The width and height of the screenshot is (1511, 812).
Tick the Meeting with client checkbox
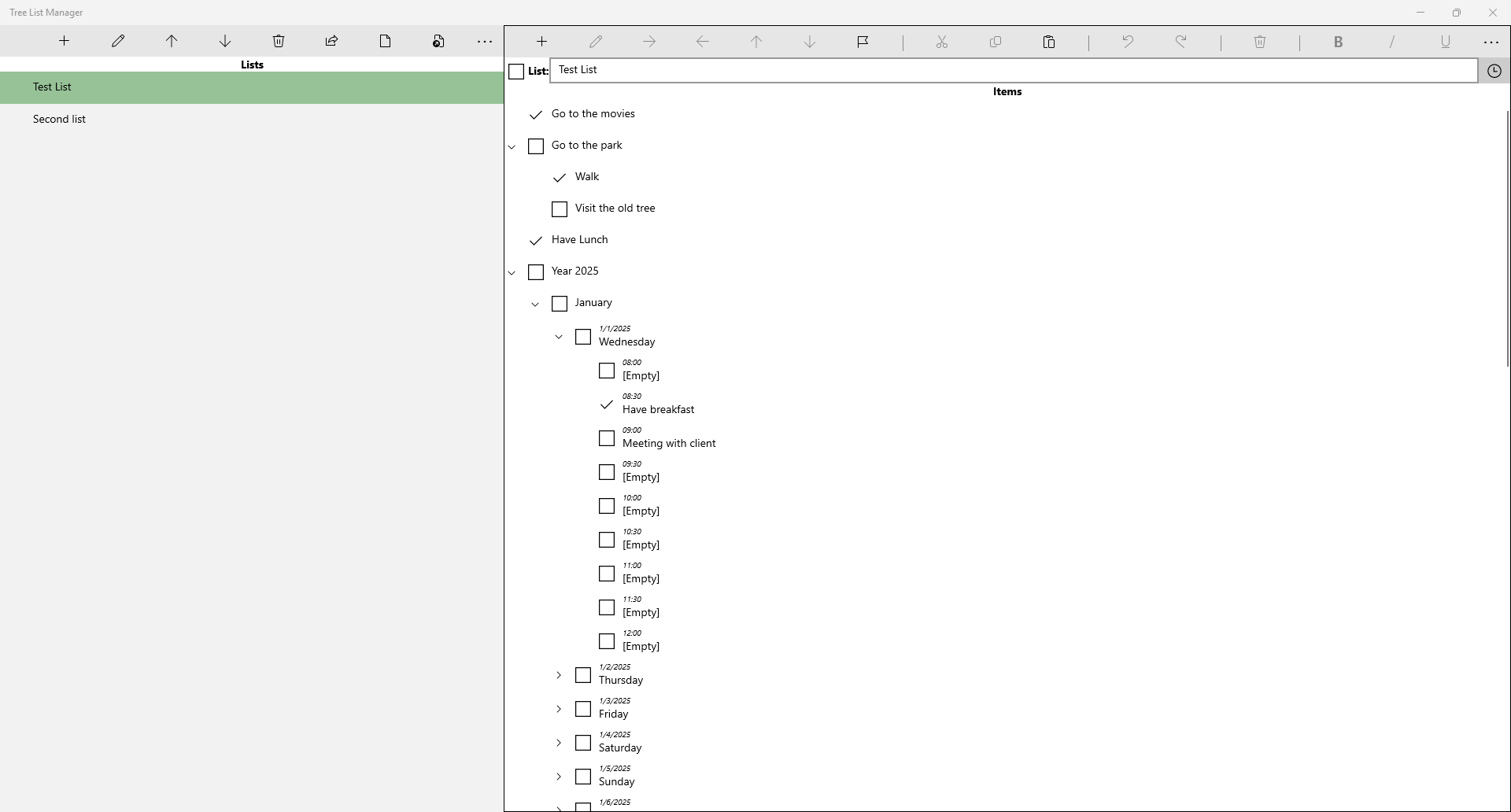[x=606, y=438]
